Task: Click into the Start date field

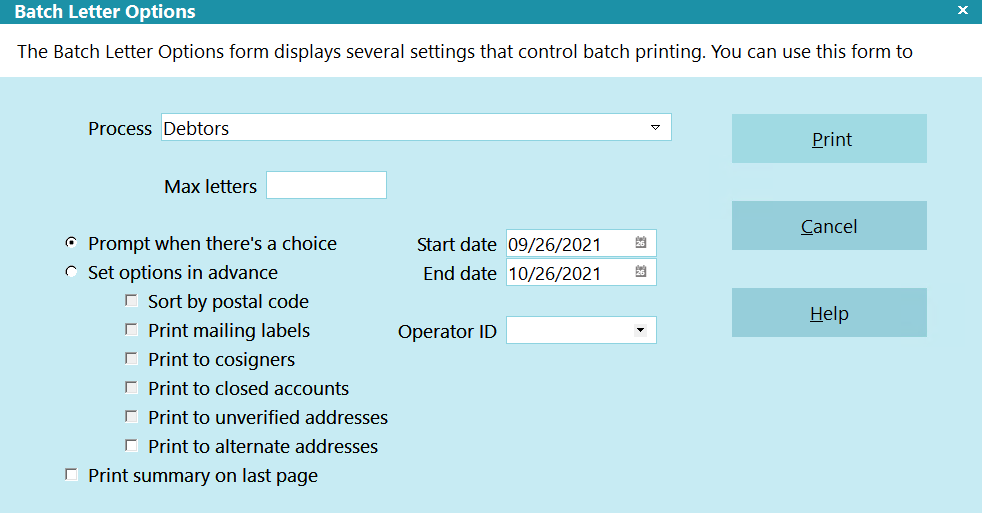Action: (x=570, y=244)
